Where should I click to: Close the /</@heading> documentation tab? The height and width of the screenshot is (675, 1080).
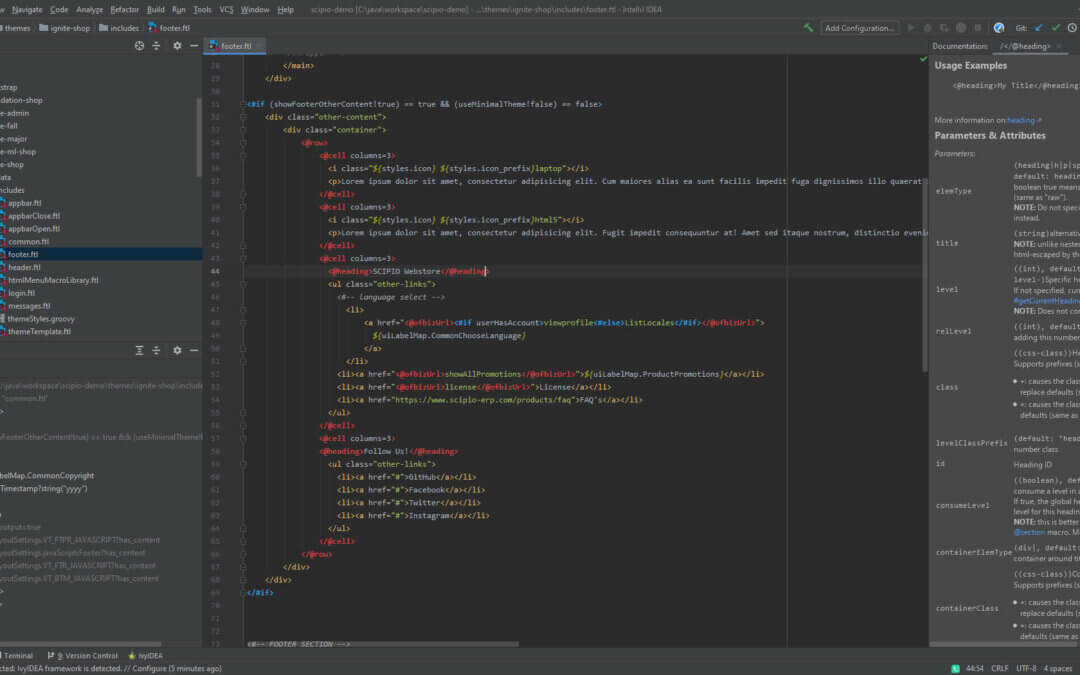1059,46
